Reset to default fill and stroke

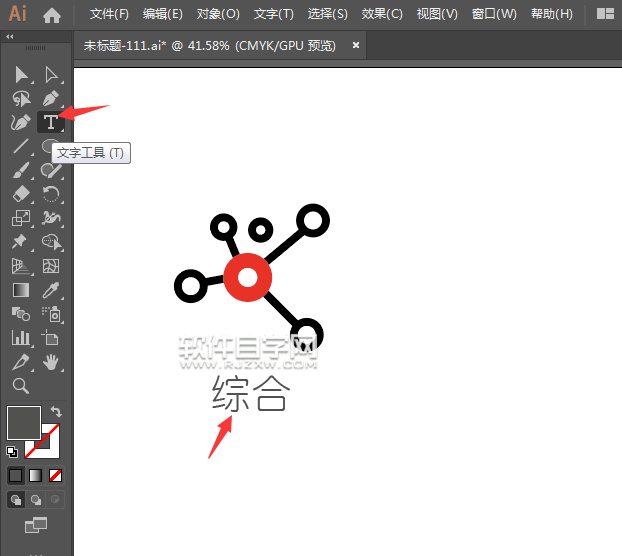pos(12,452)
